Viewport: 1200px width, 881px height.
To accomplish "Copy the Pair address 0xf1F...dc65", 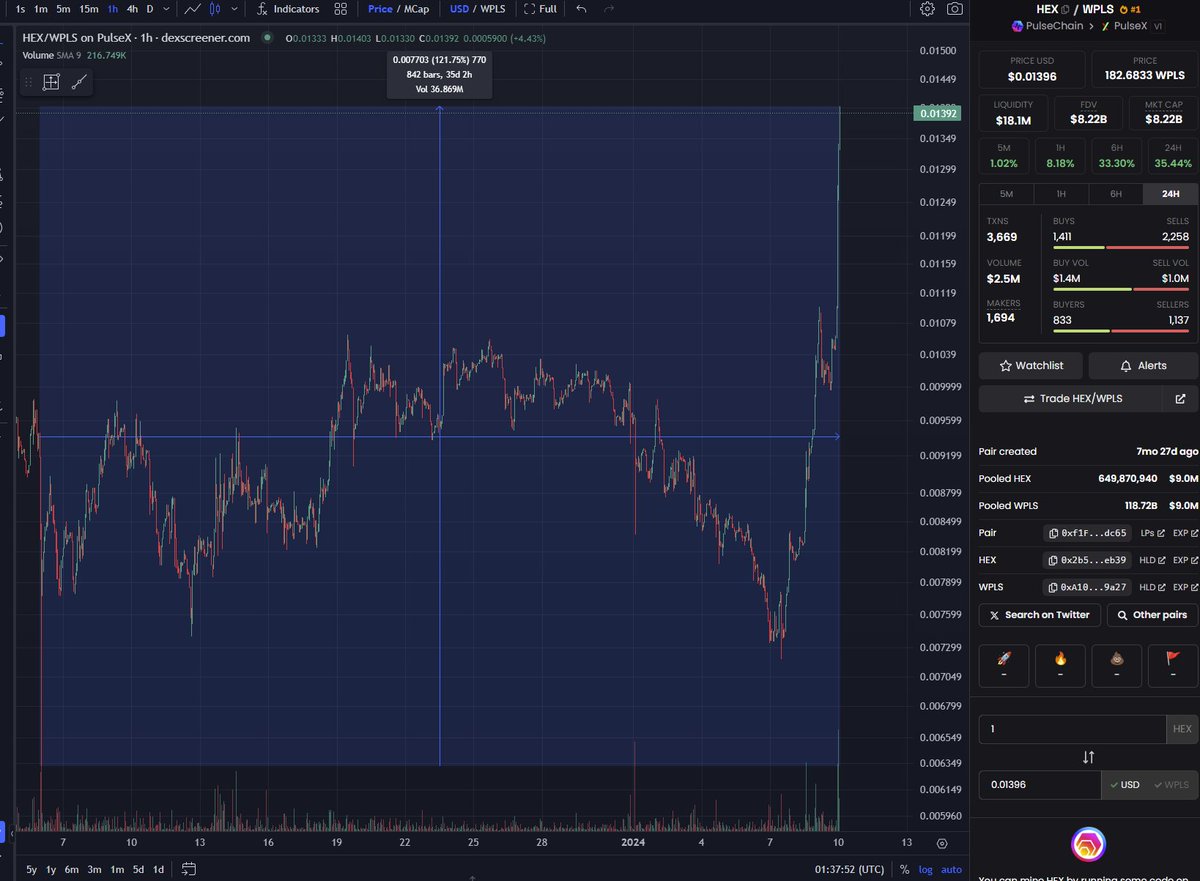I will [x=1089, y=533].
